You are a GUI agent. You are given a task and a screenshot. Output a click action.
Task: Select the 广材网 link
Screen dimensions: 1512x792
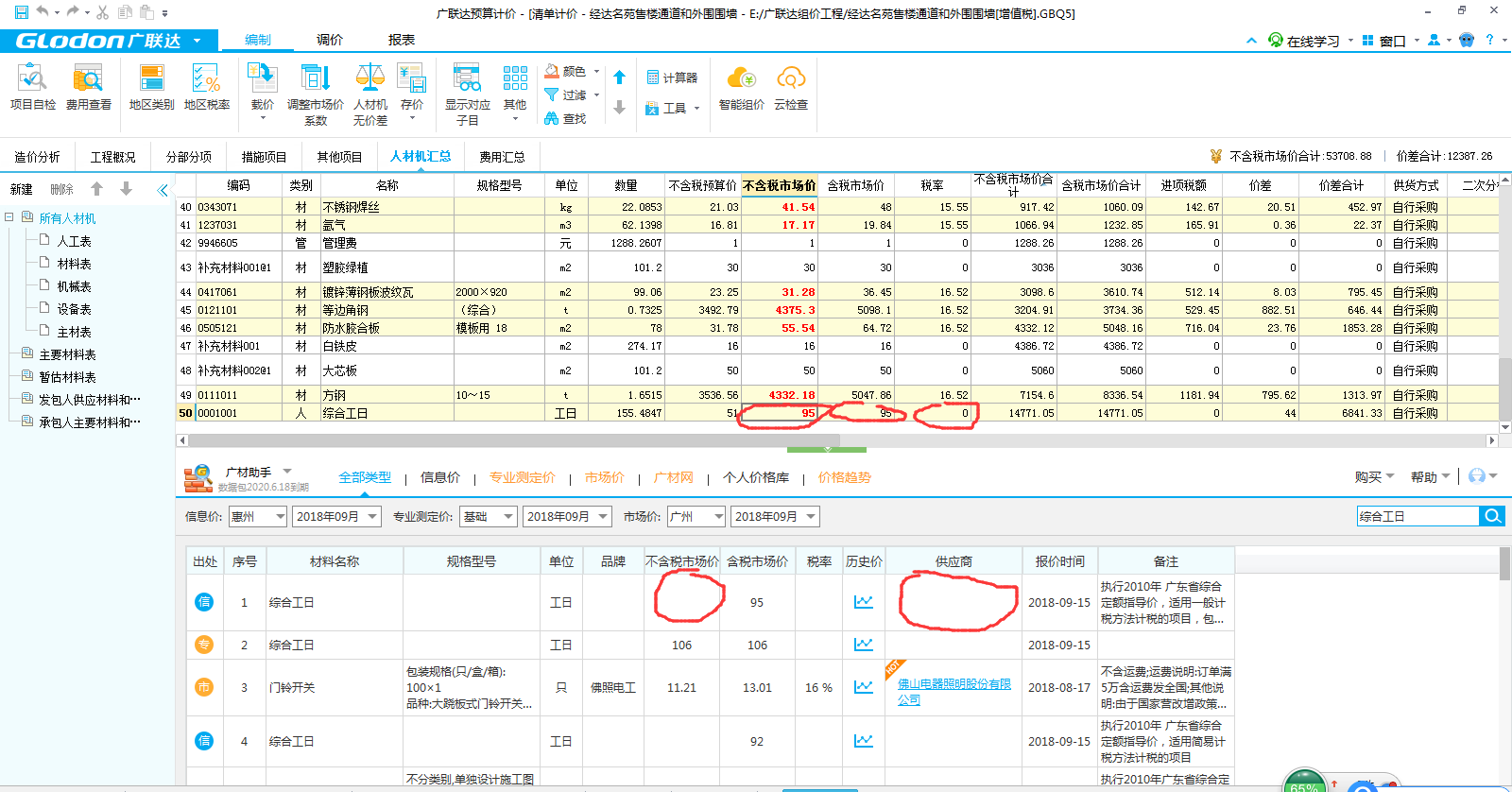pos(673,477)
